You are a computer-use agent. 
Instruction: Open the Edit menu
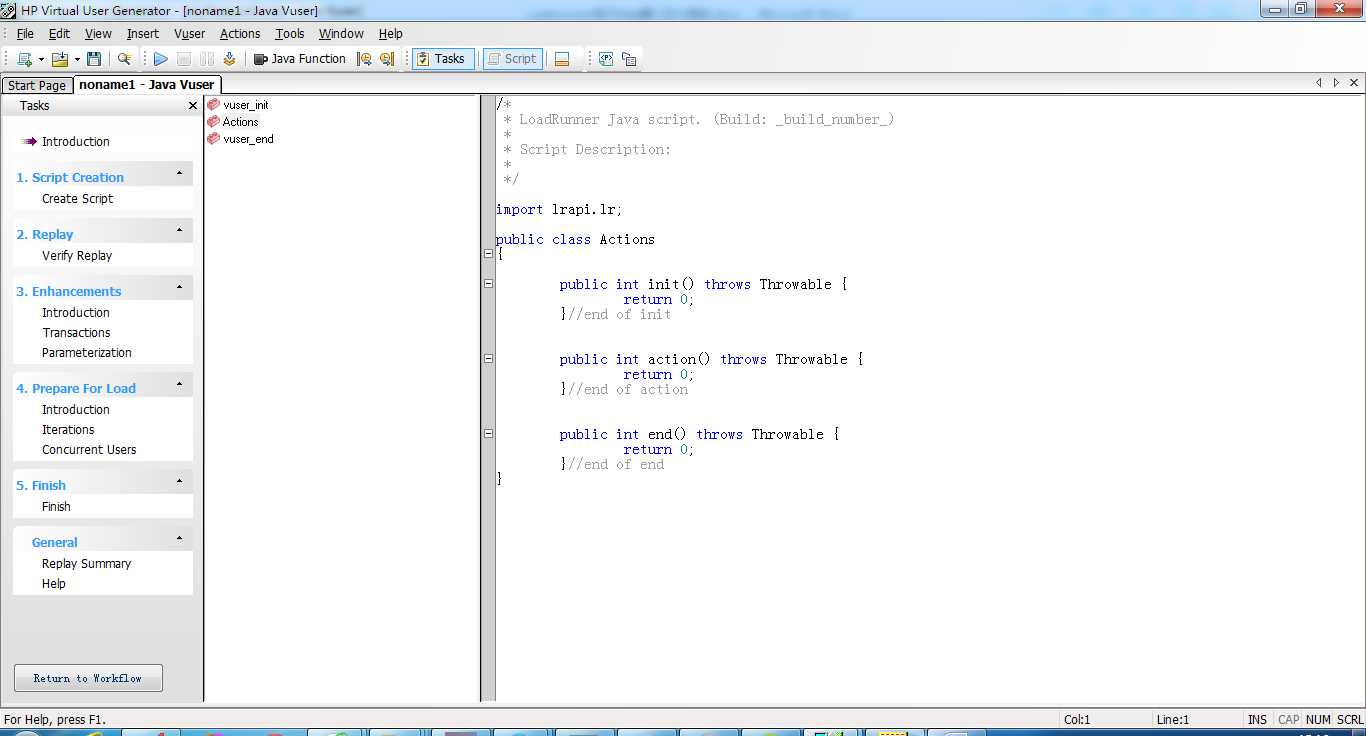(x=59, y=33)
